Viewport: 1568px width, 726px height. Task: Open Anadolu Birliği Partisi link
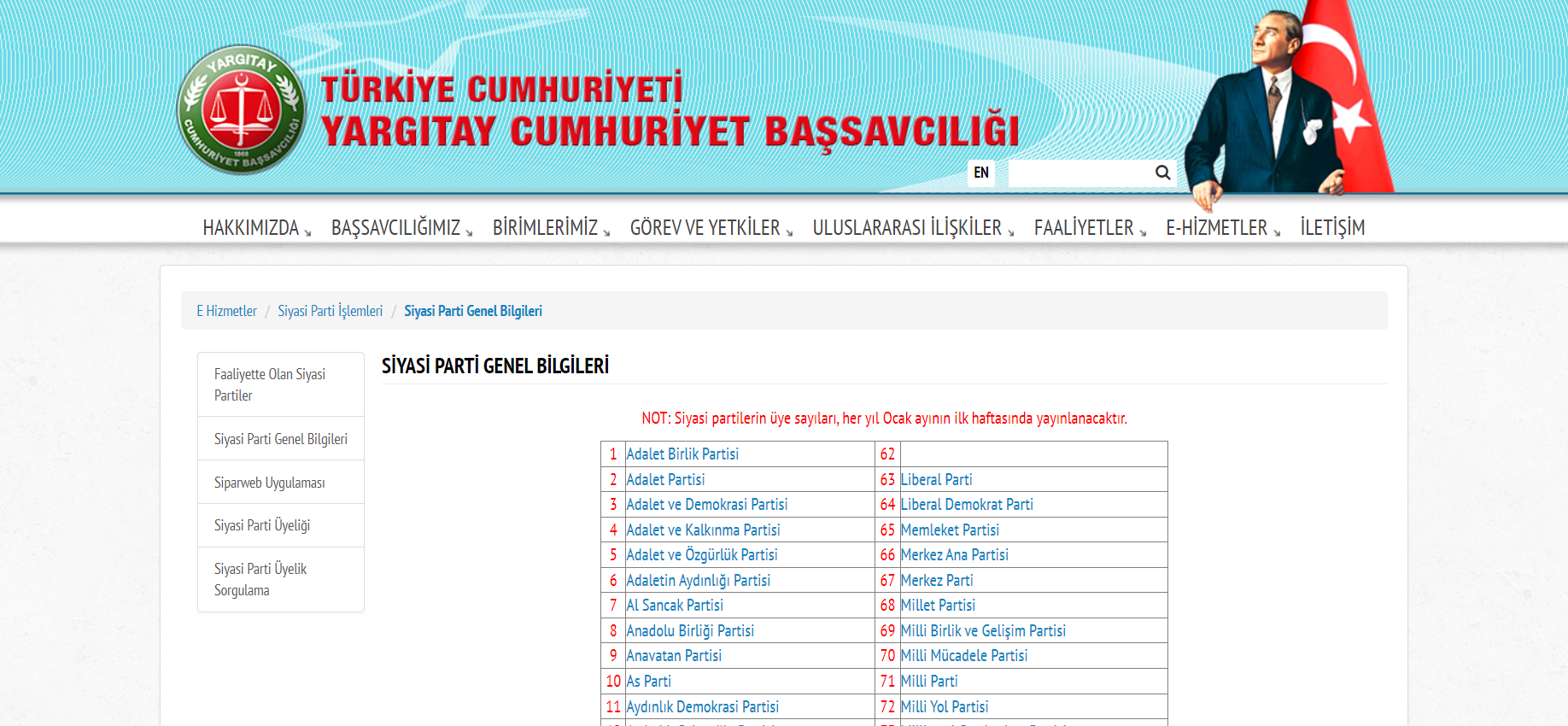click(x=690, y=631)
